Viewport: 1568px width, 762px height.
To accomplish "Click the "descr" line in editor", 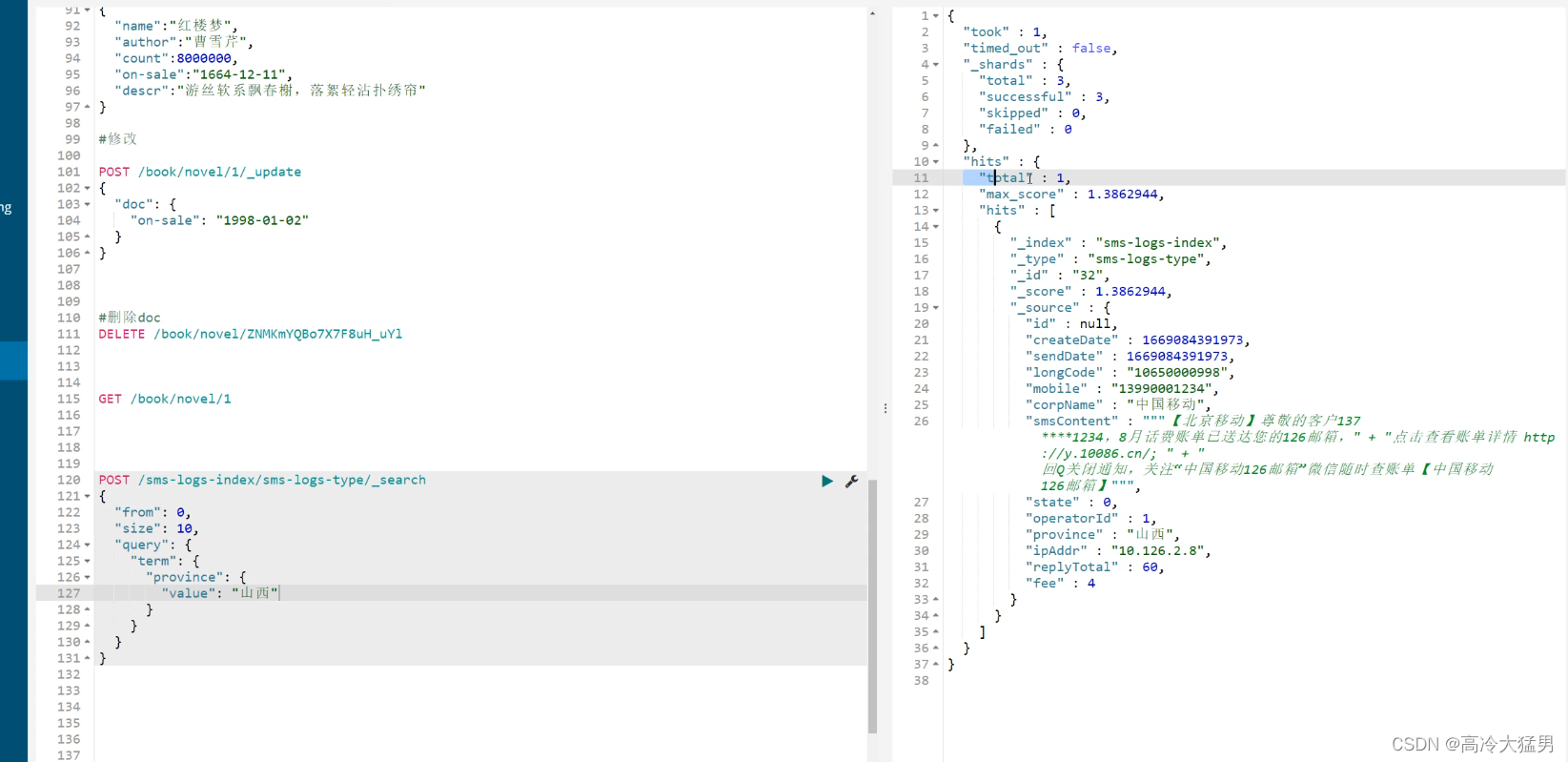I will coord(270,91).
